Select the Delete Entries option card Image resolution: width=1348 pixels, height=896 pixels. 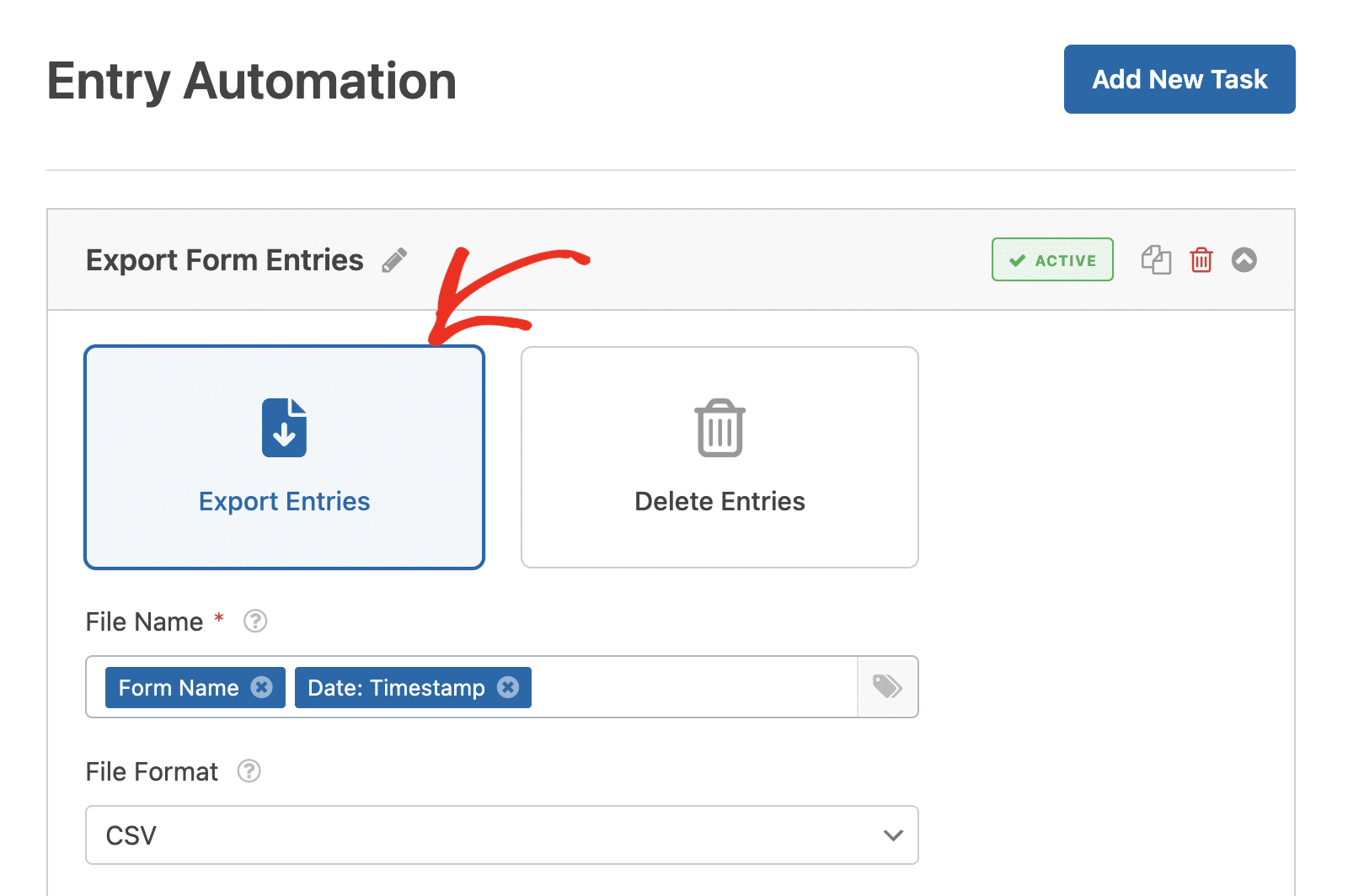click(x=719, y=457)
